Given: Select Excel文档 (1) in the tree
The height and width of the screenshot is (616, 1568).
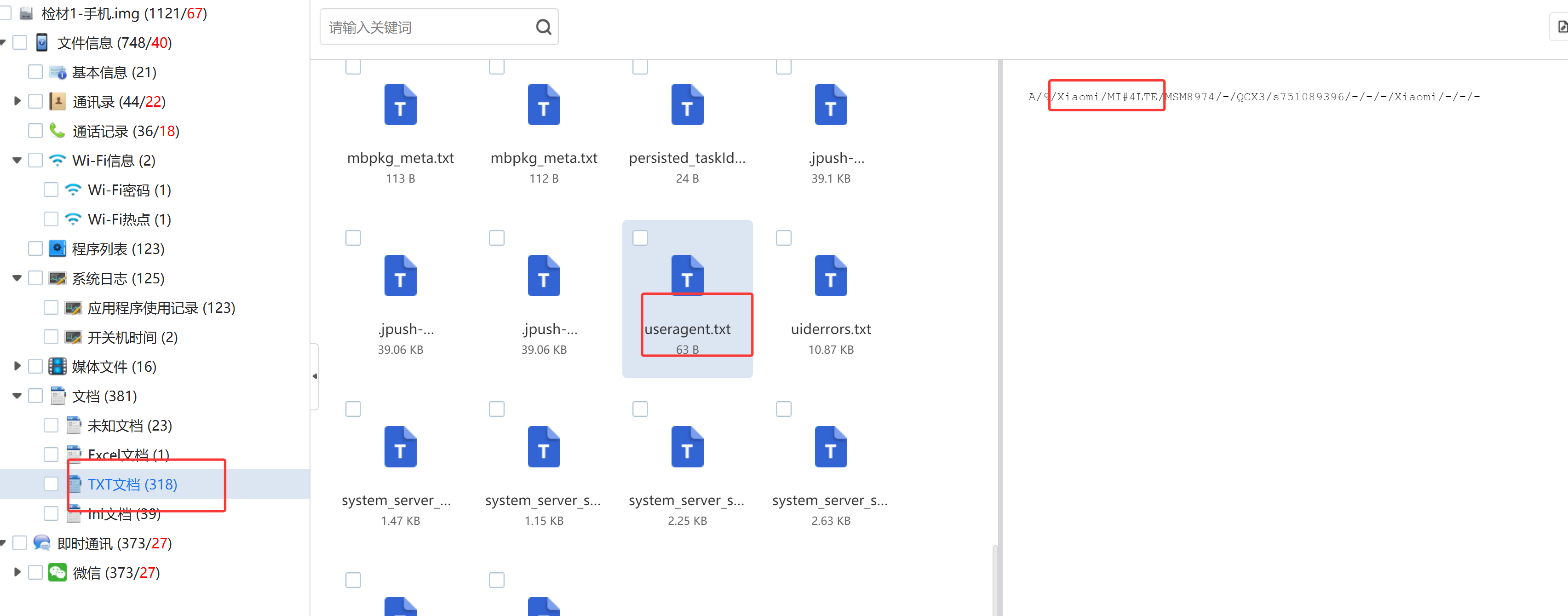Looking at the screenshot, I should tap(128, 455).
